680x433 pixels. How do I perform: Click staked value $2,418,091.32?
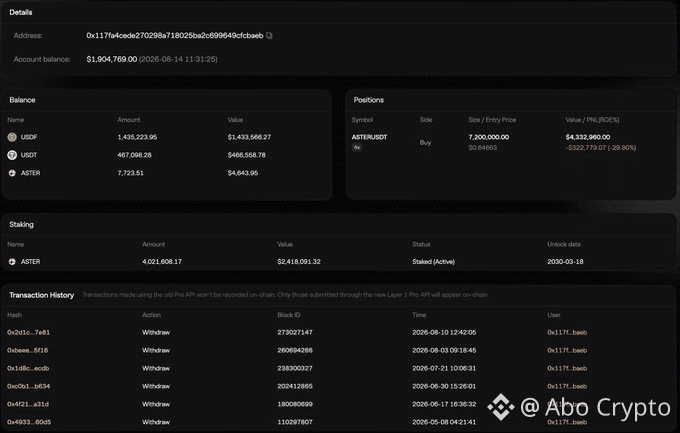pos(299,262)
